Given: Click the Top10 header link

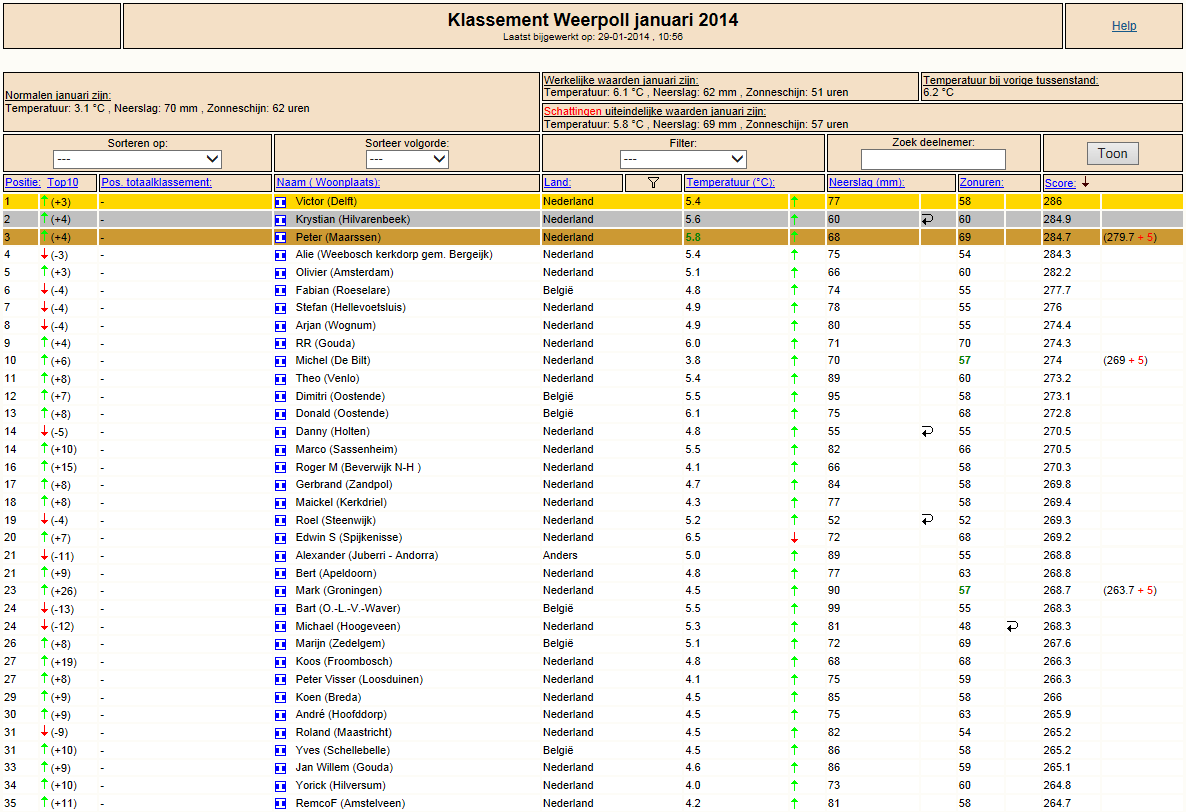Looking at the screenshot, I should [x=63, y=183].
